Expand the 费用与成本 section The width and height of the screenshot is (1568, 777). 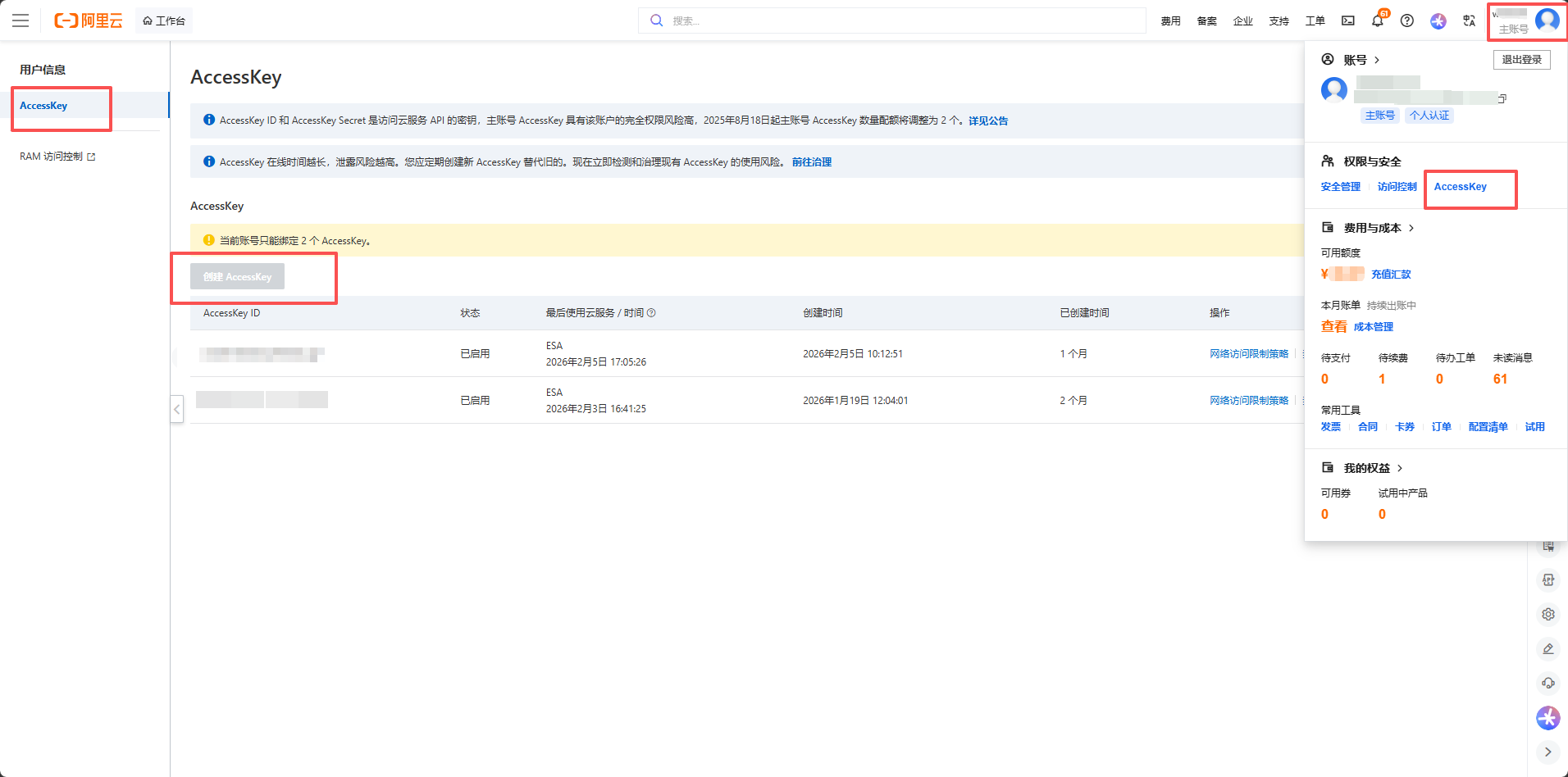point(1370,228)
